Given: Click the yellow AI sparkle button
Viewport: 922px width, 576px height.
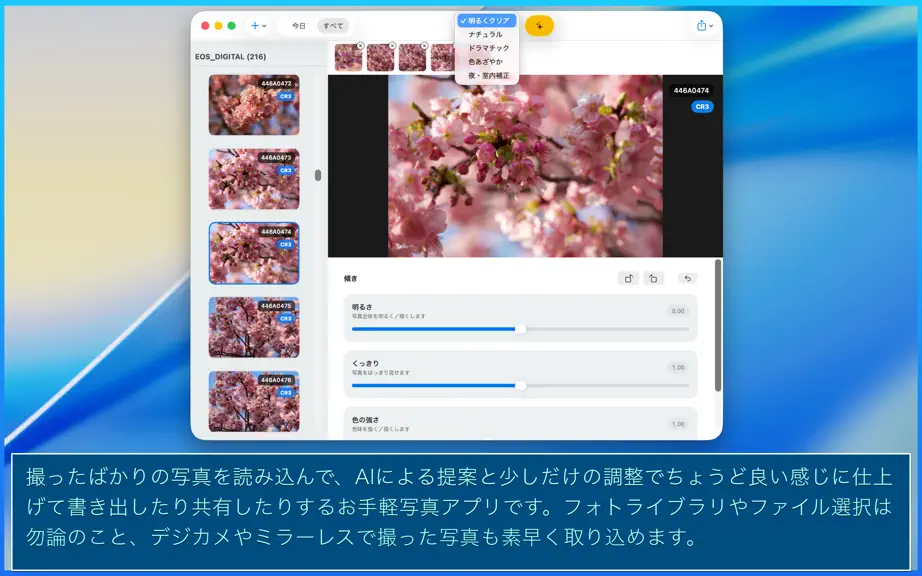Looking at the screenshot, I should 539,26.
